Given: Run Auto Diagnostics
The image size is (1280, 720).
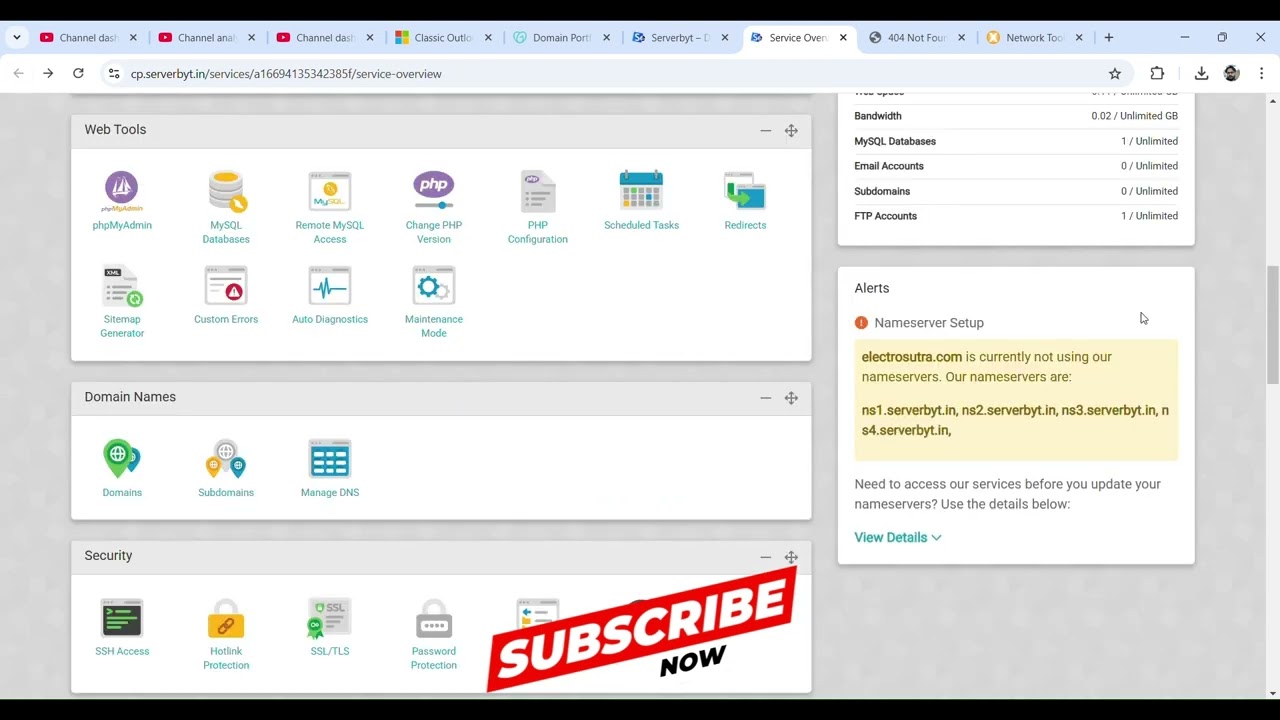Looking at the screenshot, I should pos(330,295).
